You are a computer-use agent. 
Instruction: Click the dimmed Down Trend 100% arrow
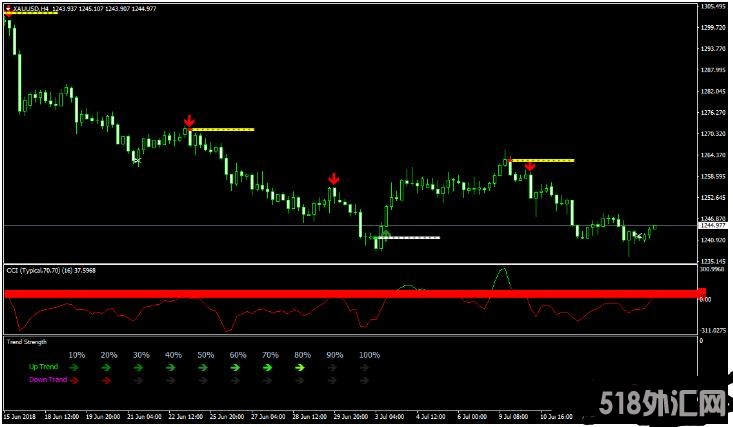click(x=364, y=380)
